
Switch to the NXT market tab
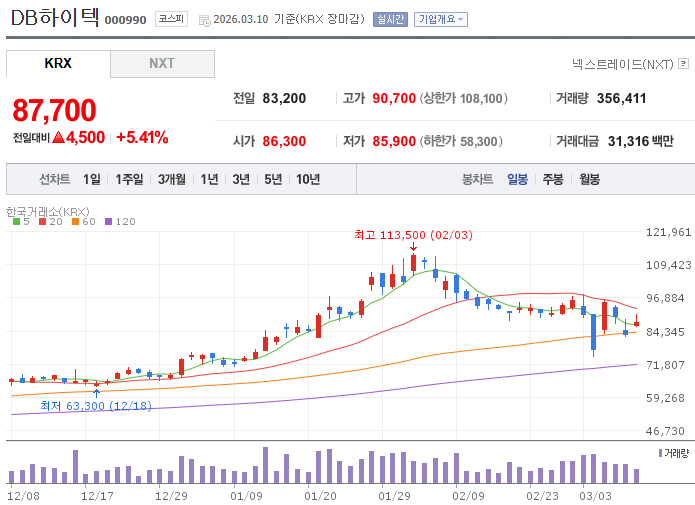162,63
